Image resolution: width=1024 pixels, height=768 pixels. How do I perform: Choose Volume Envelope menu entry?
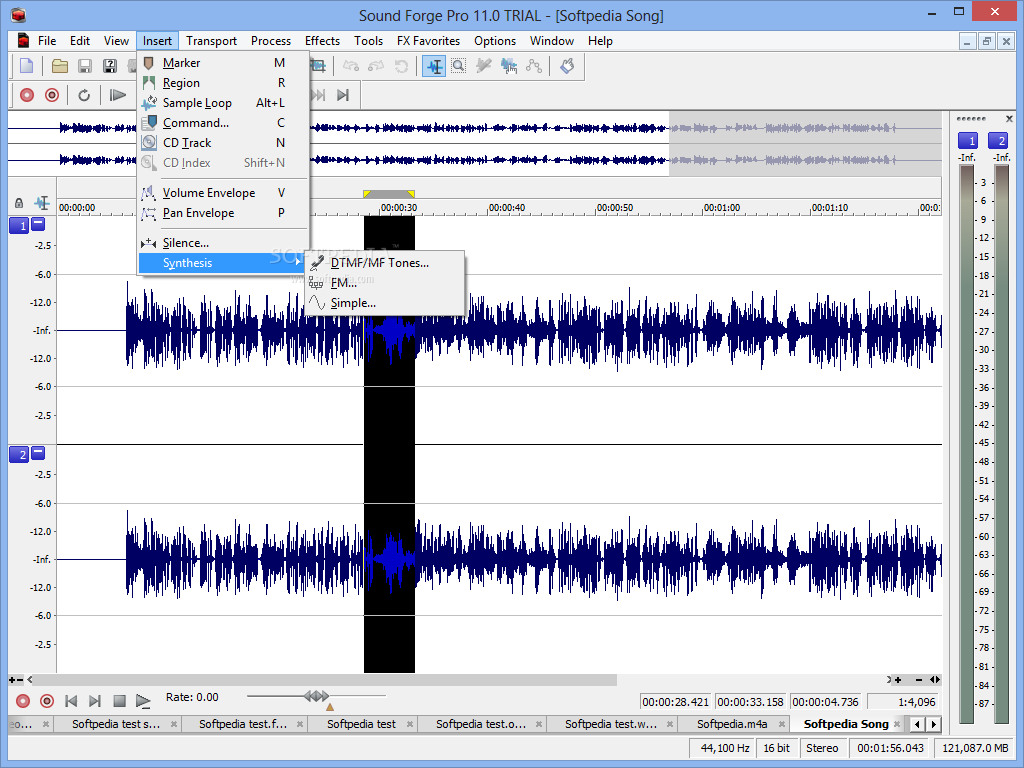pyautogui.click(x=223, y=193)
